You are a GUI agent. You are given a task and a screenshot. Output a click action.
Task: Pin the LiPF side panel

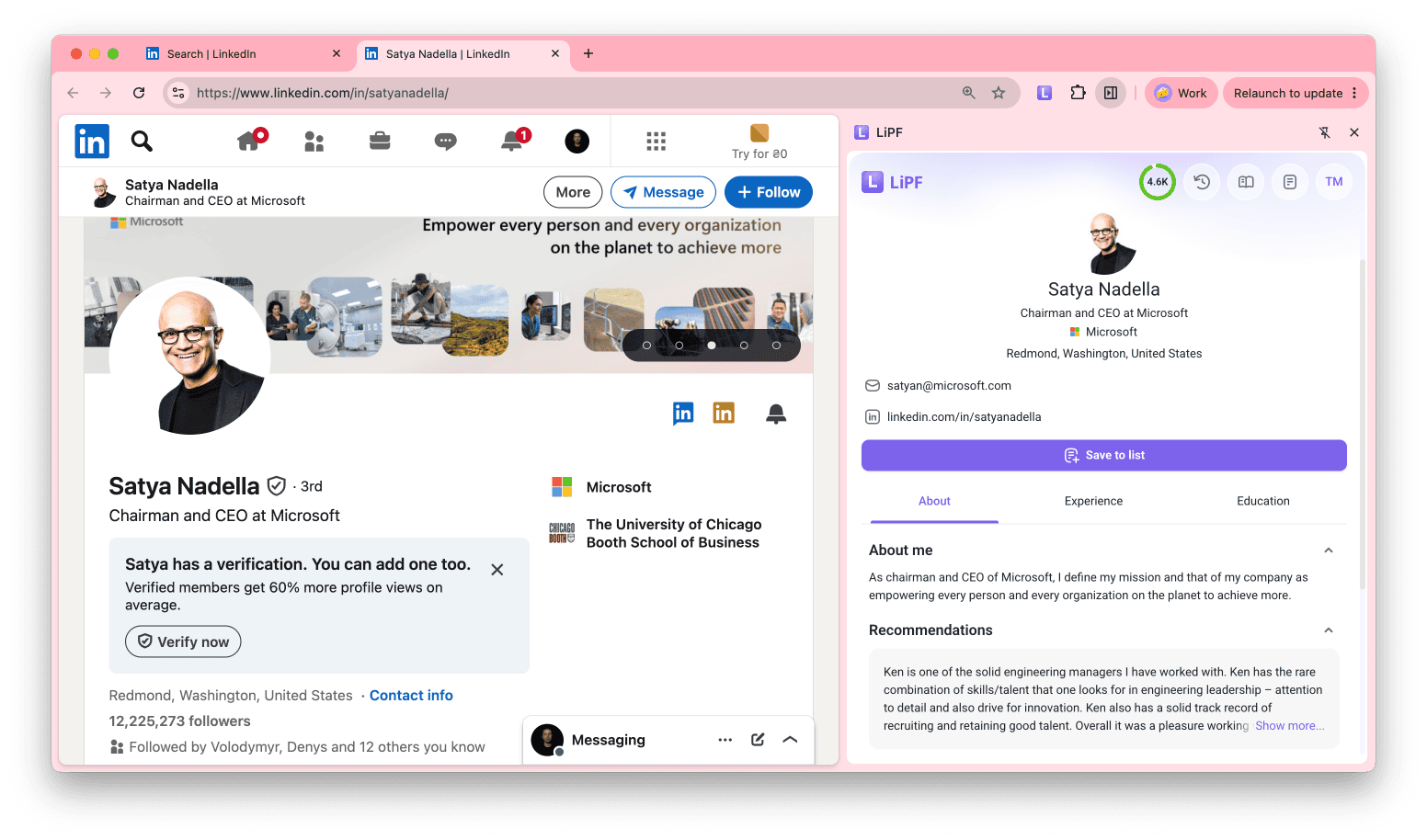[1325, 132]
